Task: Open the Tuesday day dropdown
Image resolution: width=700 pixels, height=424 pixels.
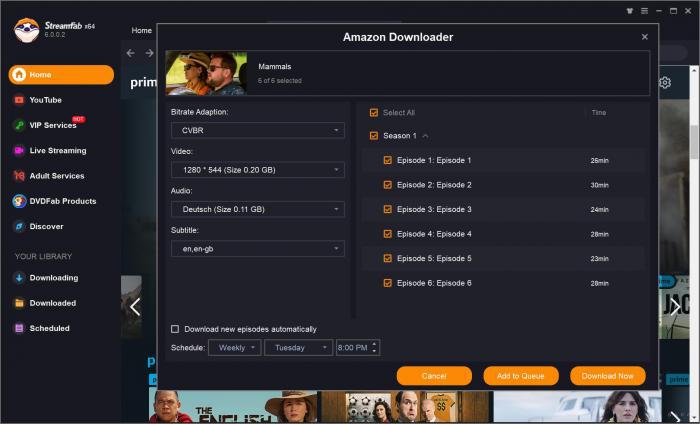Action: point(298,347)
